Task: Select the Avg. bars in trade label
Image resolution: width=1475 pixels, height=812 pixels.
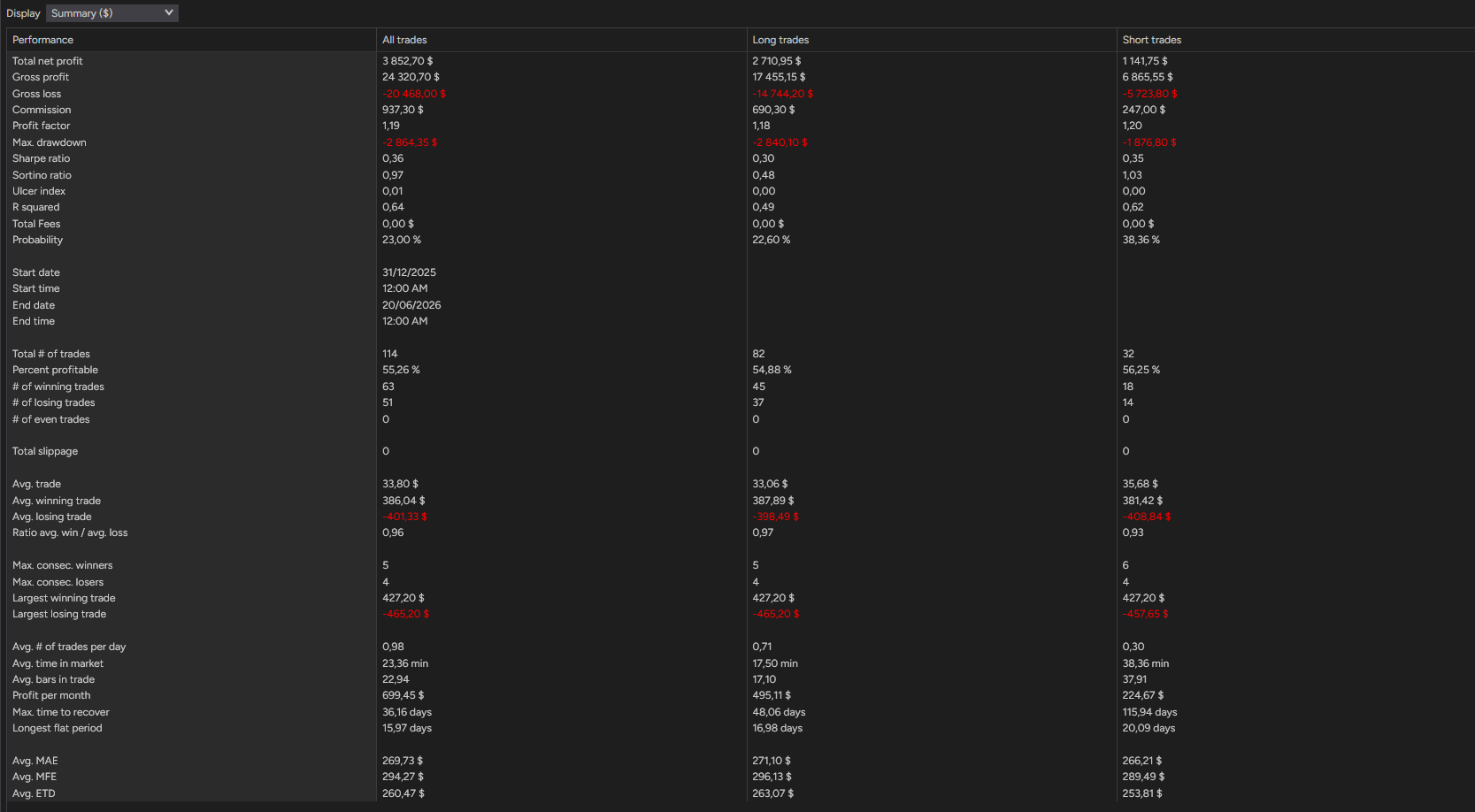Action: pos(53,679)
